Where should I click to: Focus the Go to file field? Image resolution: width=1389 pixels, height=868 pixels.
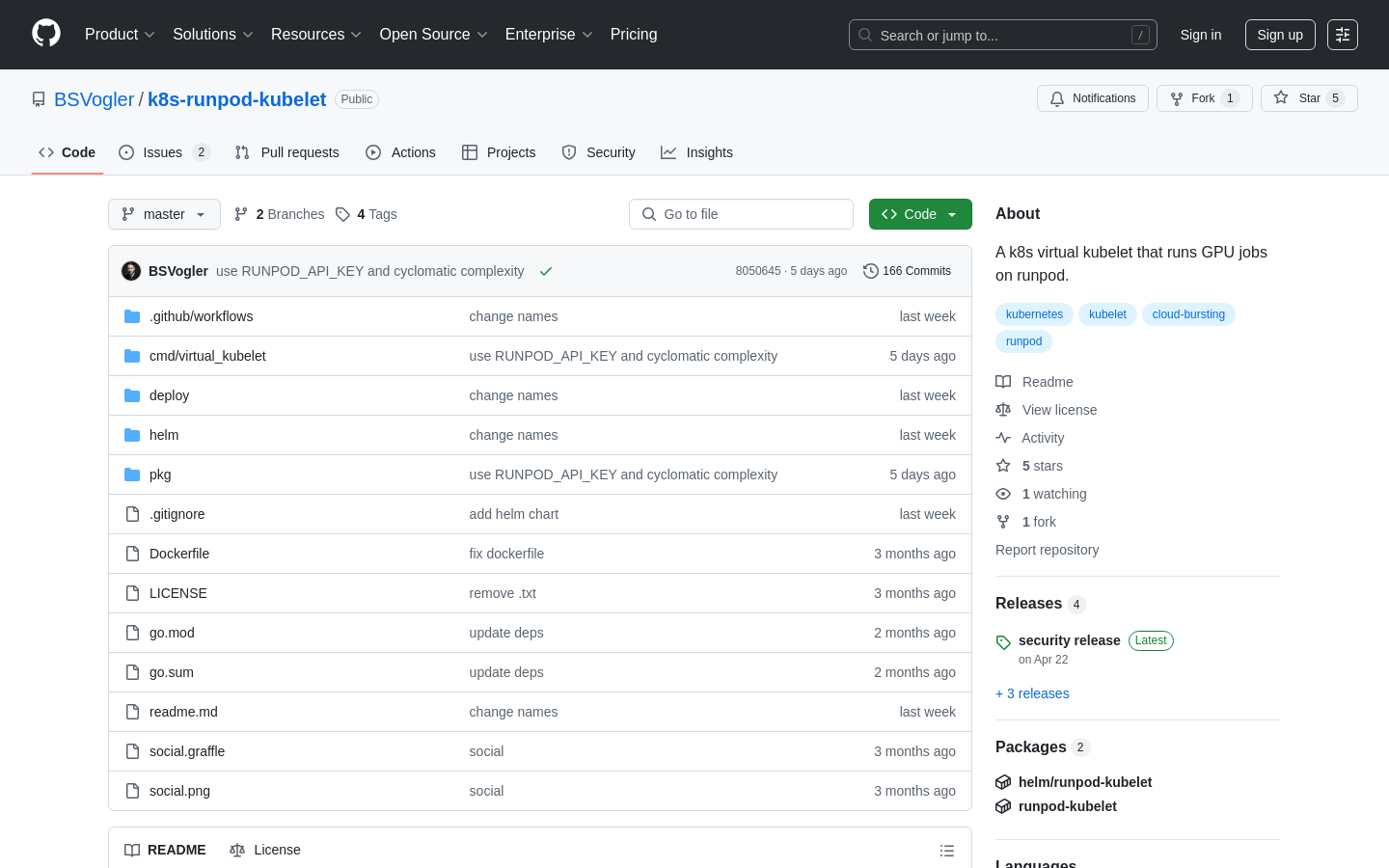[741, 214]
